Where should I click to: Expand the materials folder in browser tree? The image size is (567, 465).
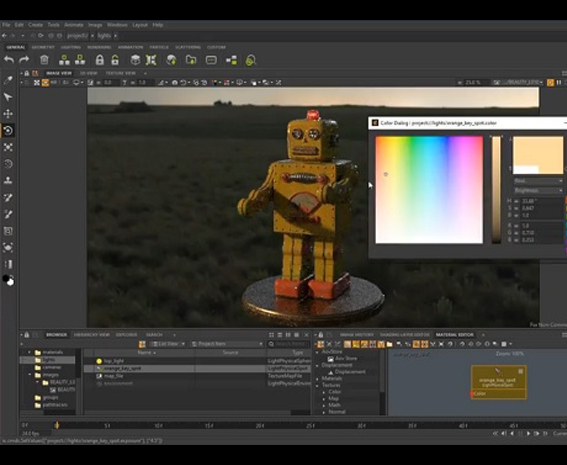click(x=30, y=352)
